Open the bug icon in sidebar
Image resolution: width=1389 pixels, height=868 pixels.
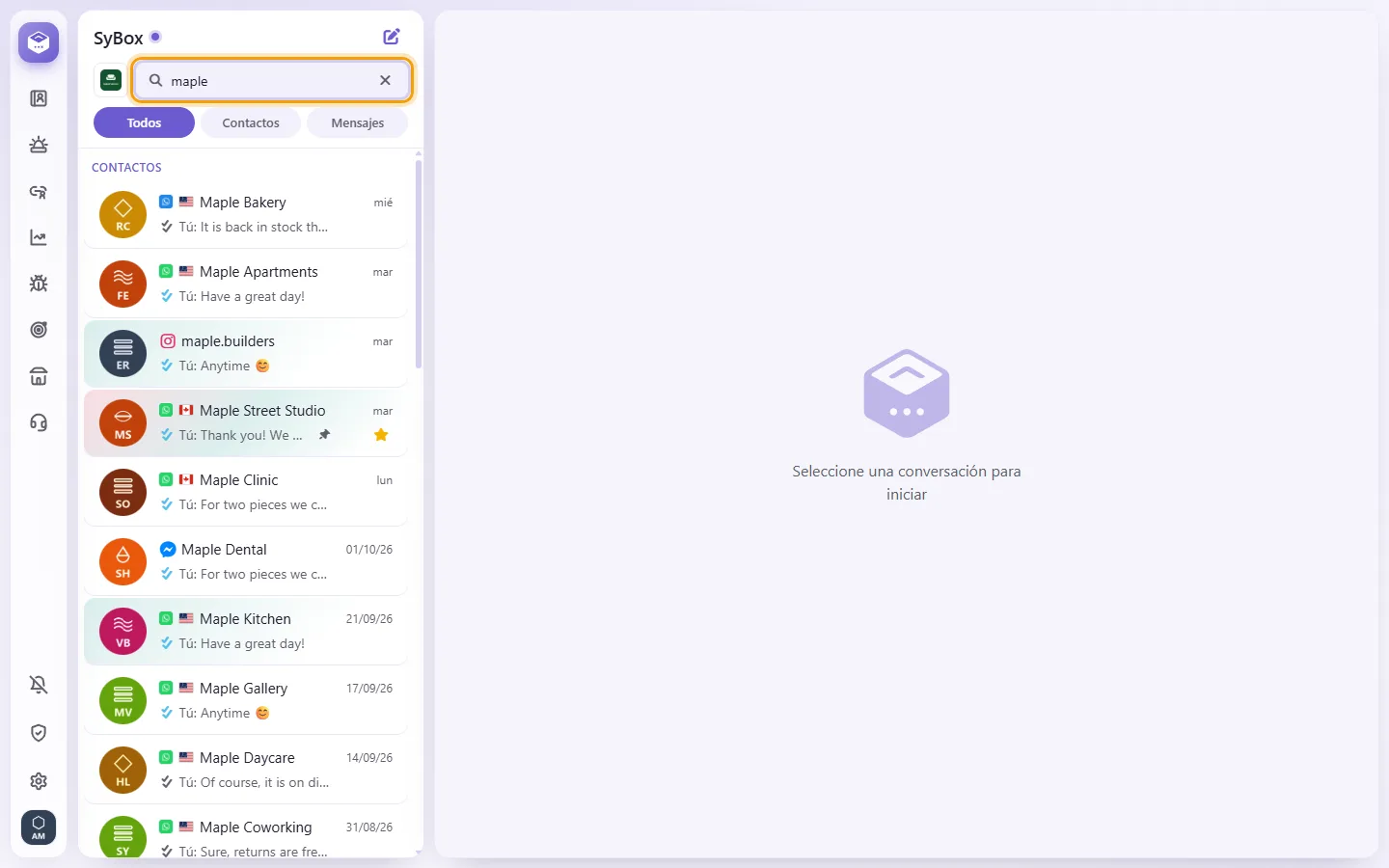tap(39, 284)
